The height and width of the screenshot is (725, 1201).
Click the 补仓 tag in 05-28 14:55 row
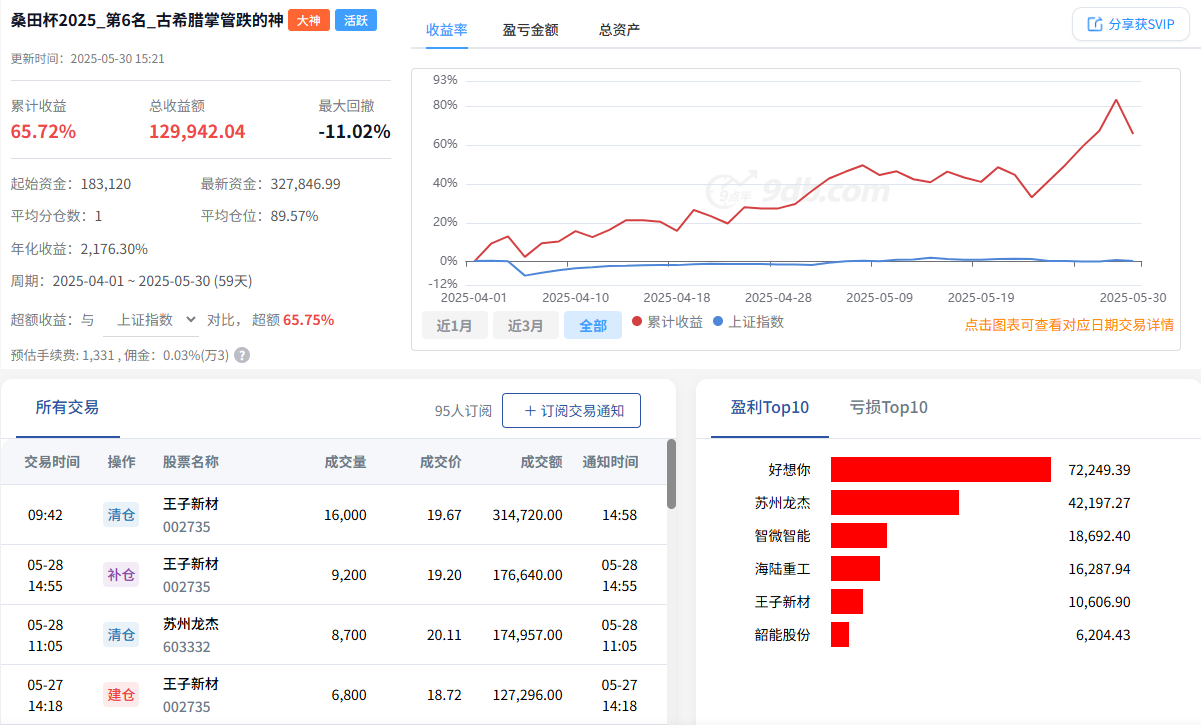pyautogui.click(x=121, y=575)
